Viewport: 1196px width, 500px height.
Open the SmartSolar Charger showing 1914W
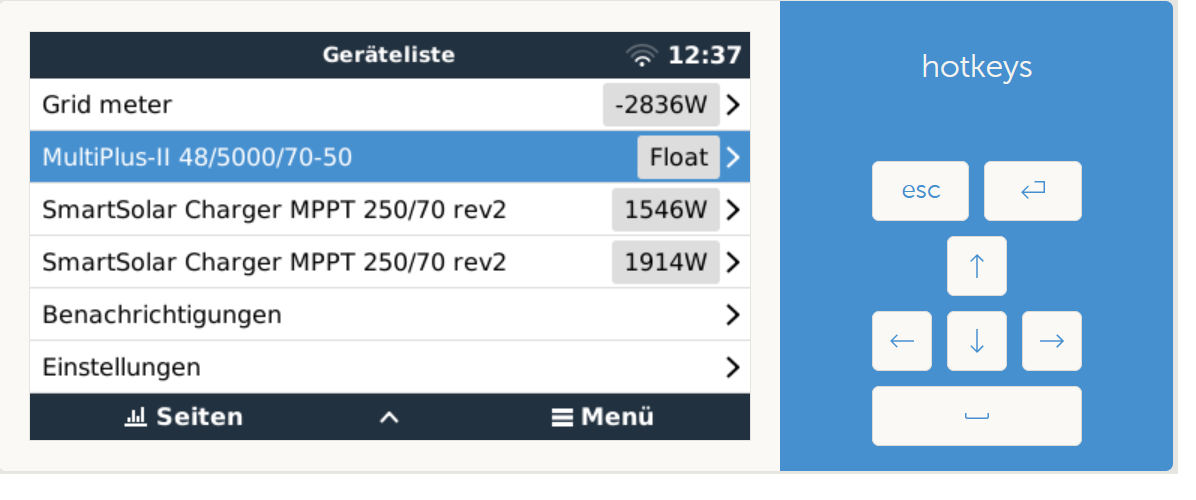[x=390, y=262]
